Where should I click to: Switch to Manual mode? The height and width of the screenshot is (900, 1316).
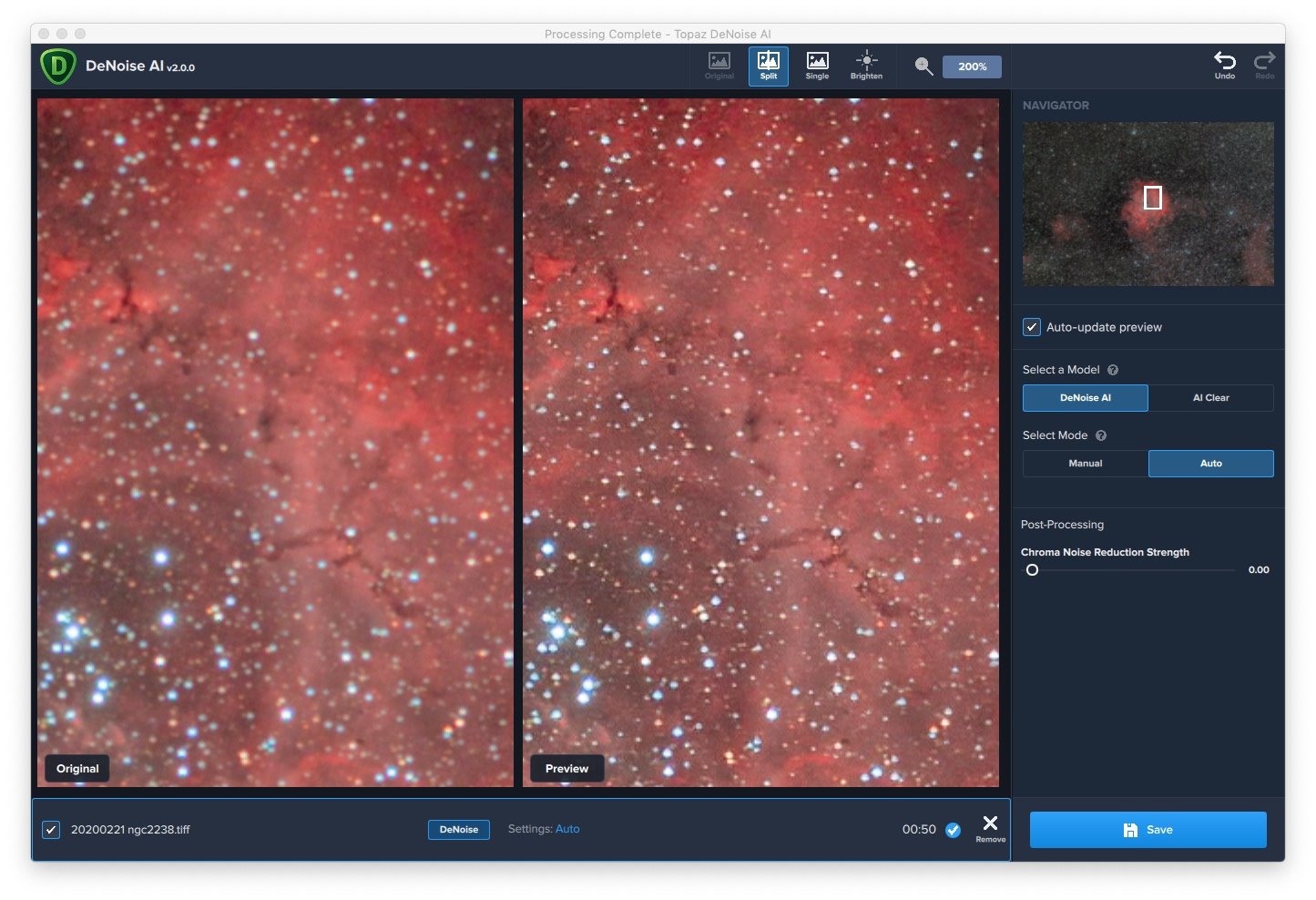pyautogui.click(x=1086, y=464)
